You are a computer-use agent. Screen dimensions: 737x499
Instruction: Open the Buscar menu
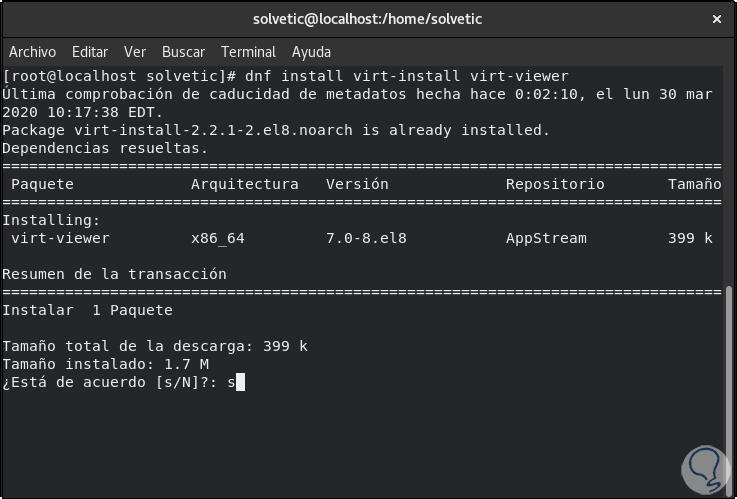pyautogui.click(x=183, y=52)
